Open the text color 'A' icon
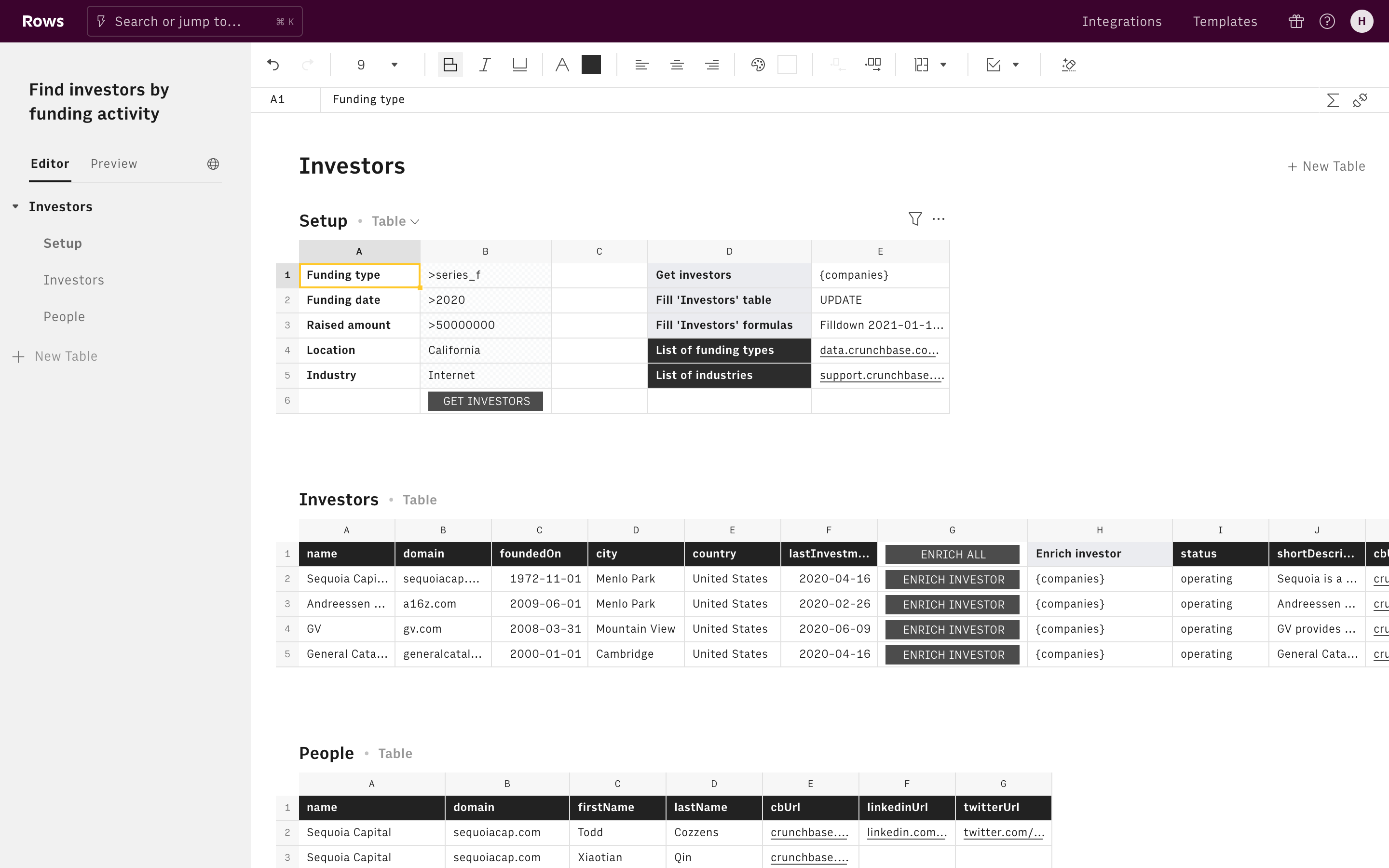The width and height of the screenshot is (1389, 868). pos(562,65)
